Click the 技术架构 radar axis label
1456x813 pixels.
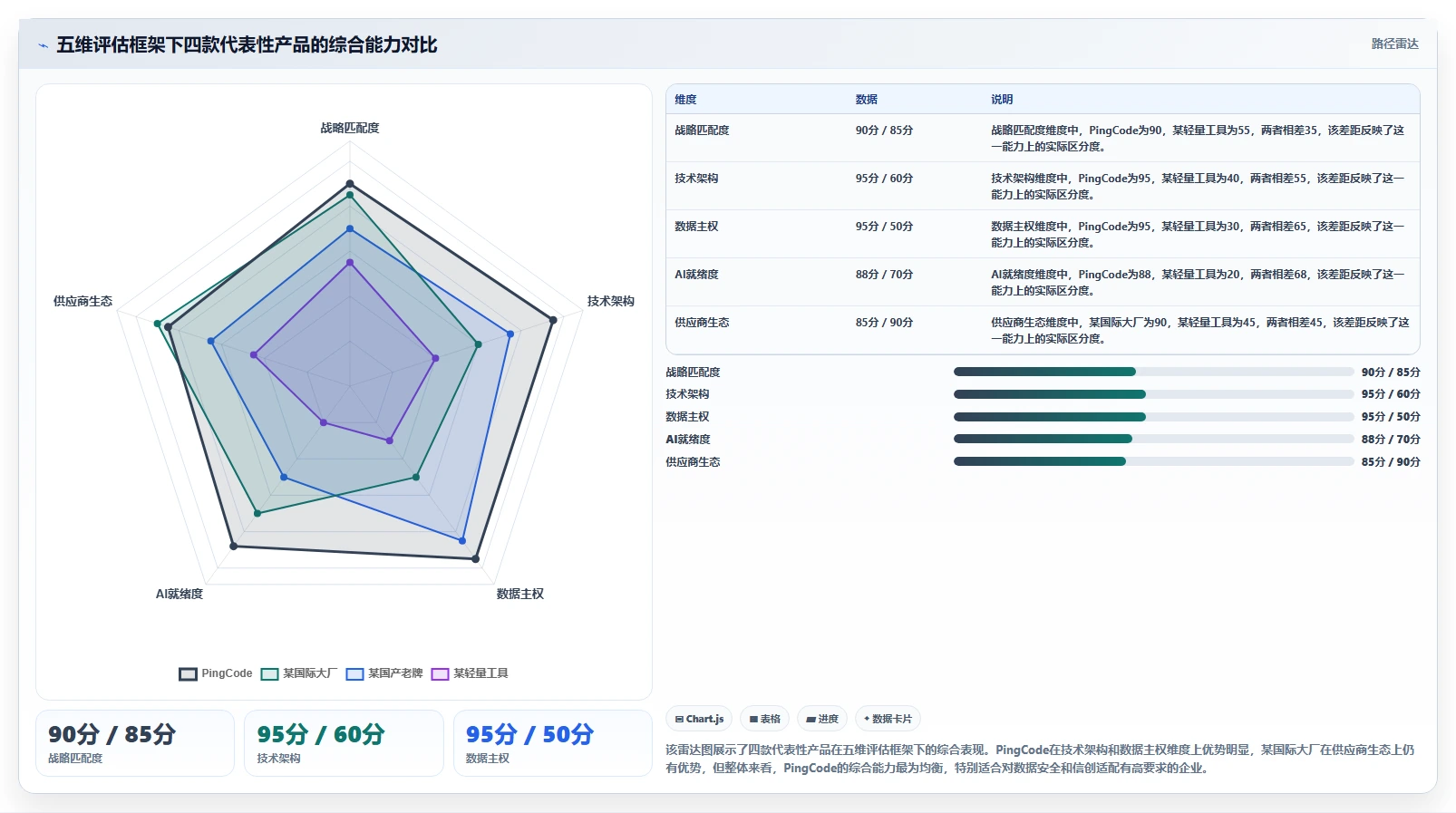coord(610,301)
